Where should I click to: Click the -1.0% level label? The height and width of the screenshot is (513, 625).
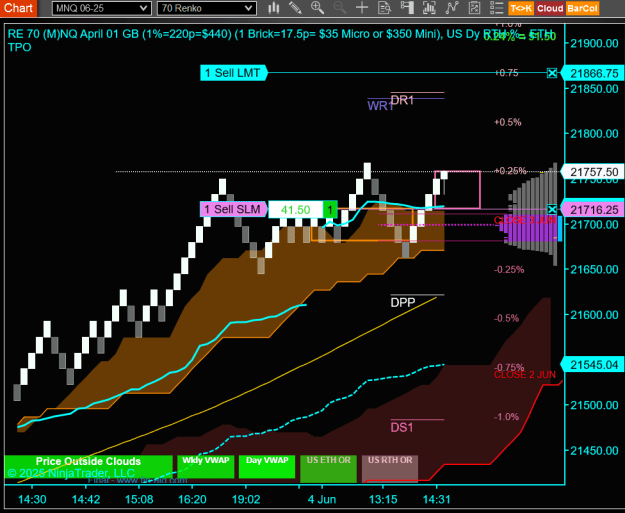(x=506, y=417)
